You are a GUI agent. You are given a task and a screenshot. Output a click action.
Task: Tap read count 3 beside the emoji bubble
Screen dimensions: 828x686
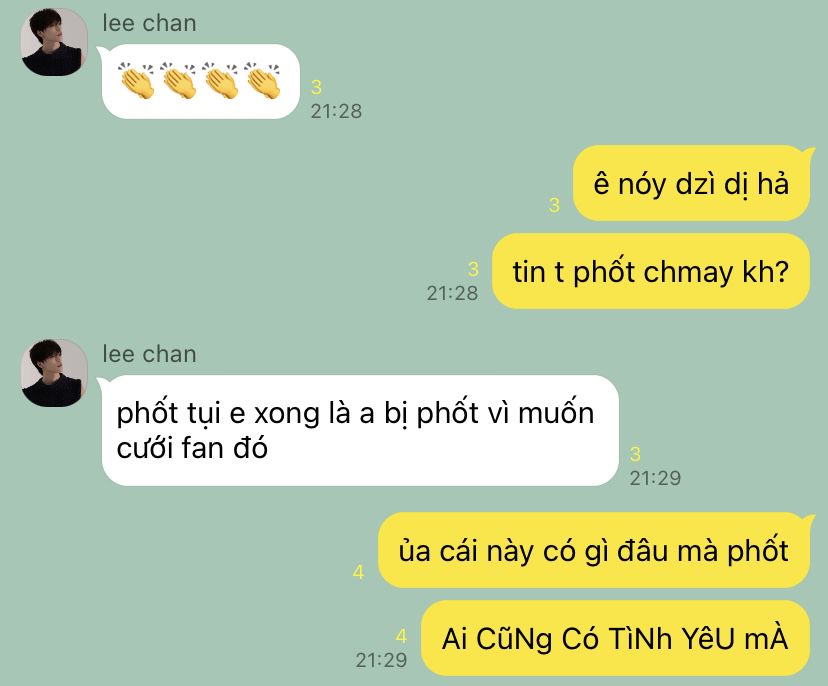[316, 87]
